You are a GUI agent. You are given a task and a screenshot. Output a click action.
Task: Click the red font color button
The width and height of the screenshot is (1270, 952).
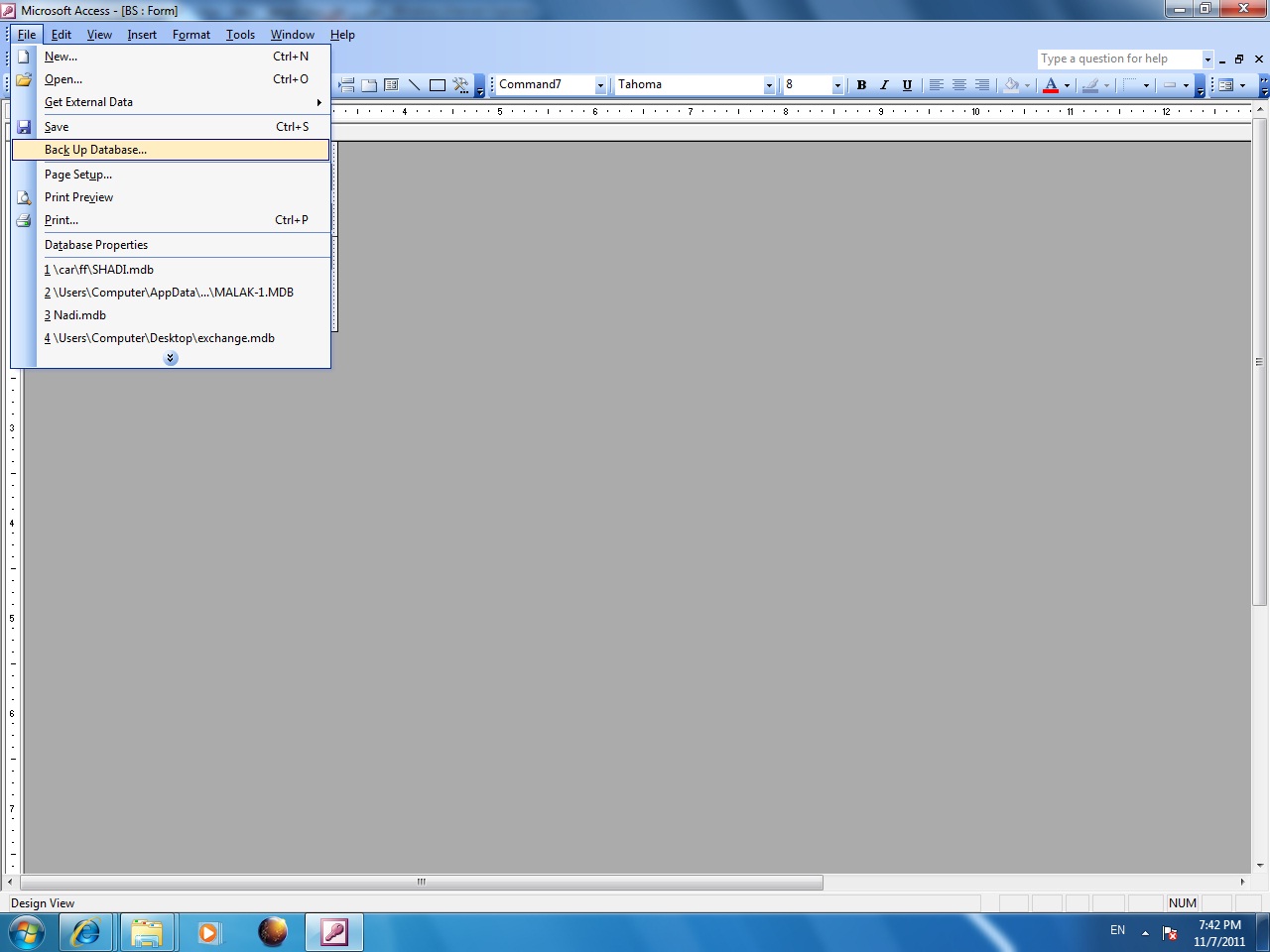pyautogui.click(x=1051, y=85)
